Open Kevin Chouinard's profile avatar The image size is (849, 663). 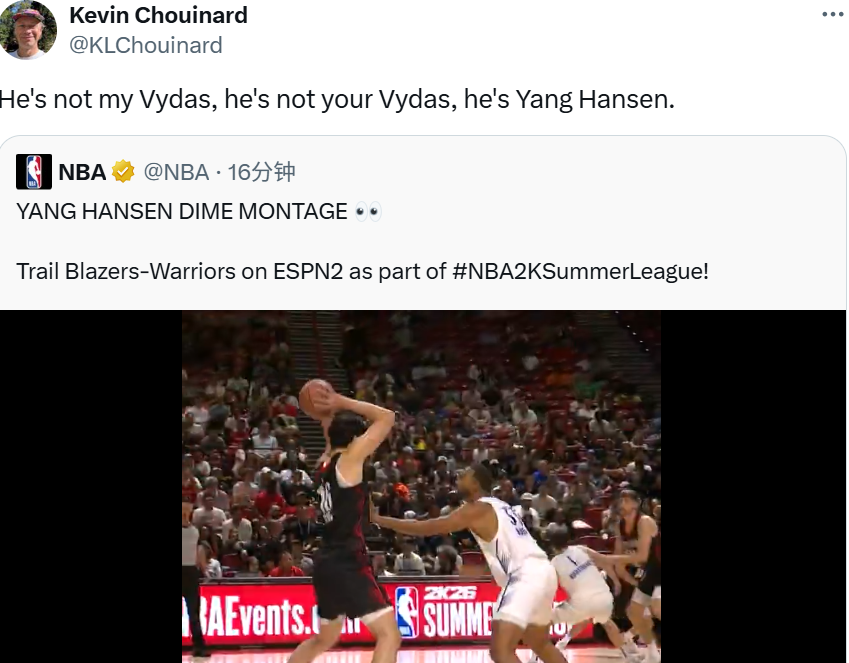click(x=27, y=29)
